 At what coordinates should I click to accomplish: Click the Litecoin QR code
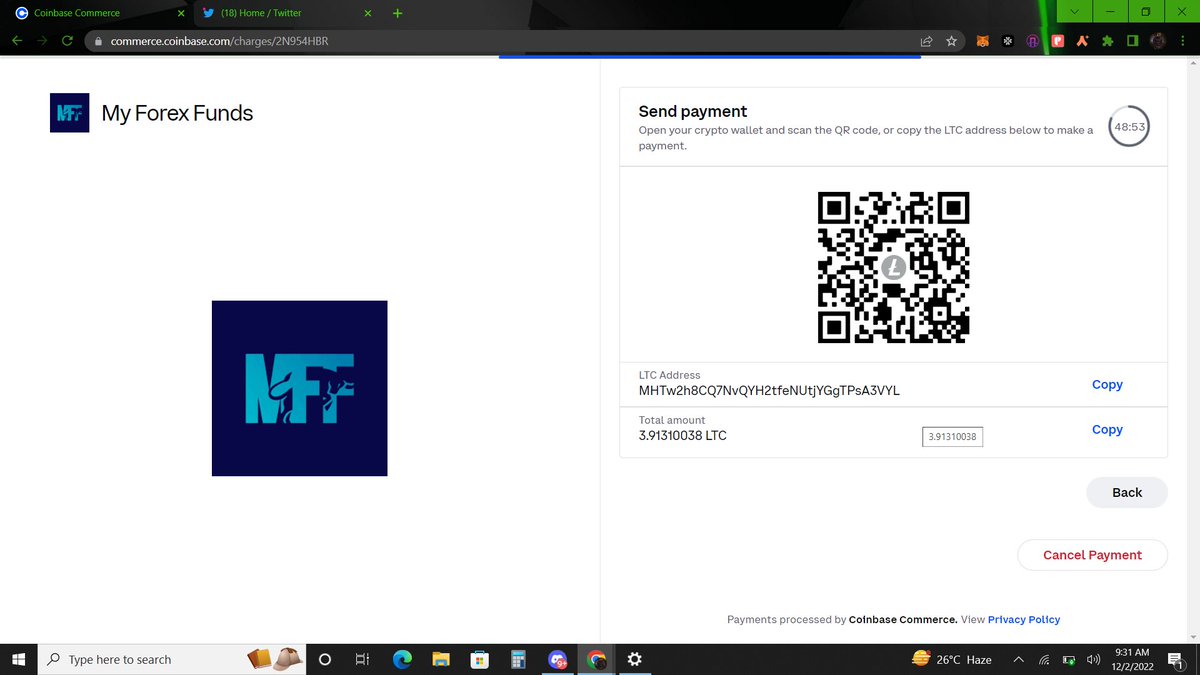point(893,267)
